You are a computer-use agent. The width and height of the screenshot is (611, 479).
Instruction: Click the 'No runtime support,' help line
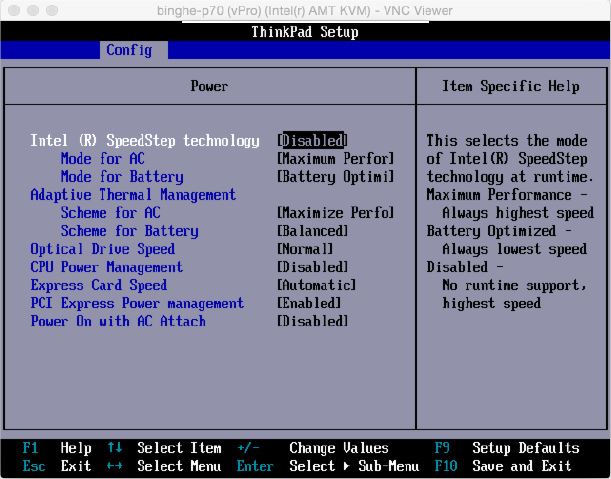(514, 285)
